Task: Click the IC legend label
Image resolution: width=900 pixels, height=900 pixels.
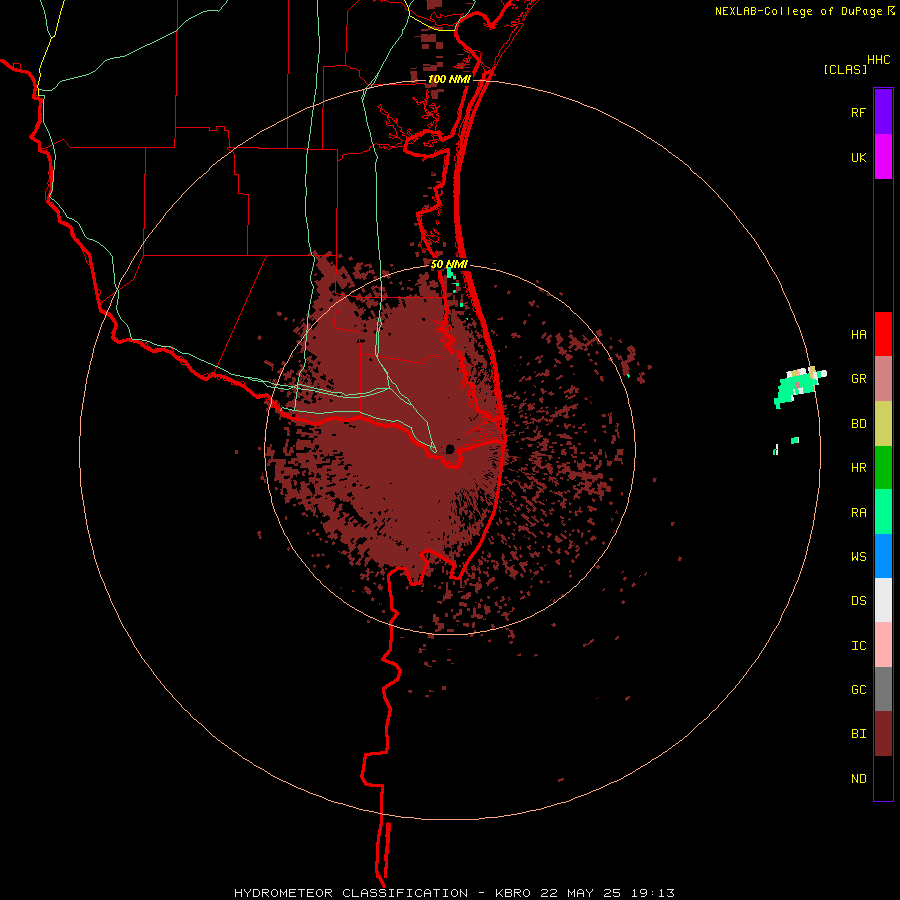Action: point(858,645)
